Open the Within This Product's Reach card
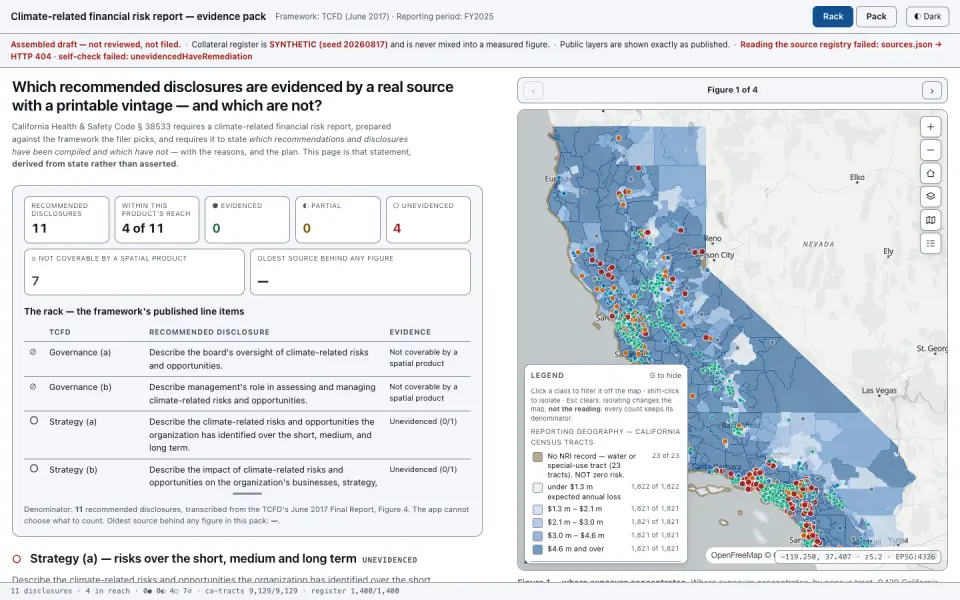This screenshot has width=960, height=600. [x=157, y=219]
